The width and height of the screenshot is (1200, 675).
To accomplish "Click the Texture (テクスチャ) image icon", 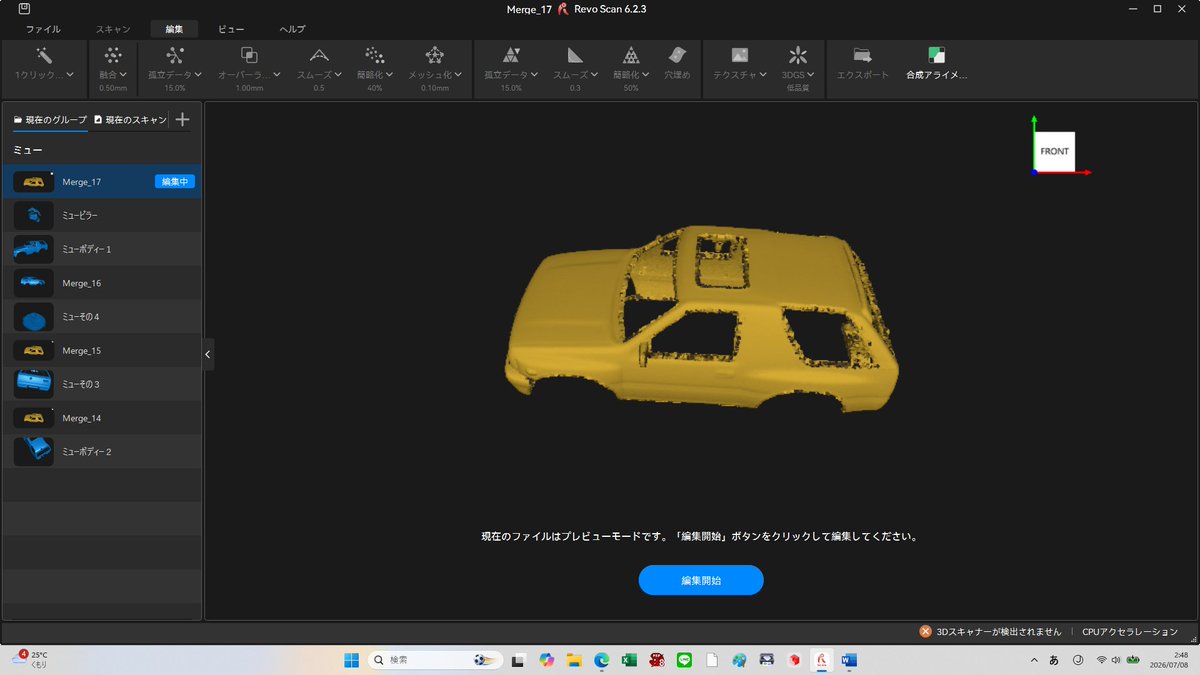I will tap(740, 55).
